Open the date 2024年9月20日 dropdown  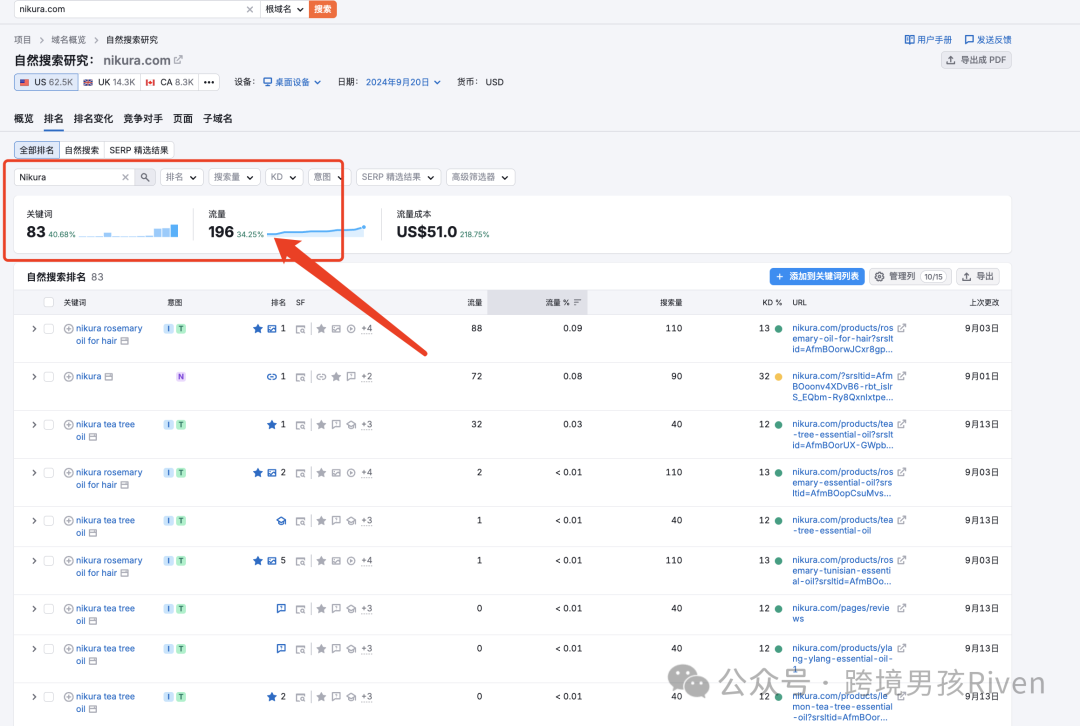[403, 82]
